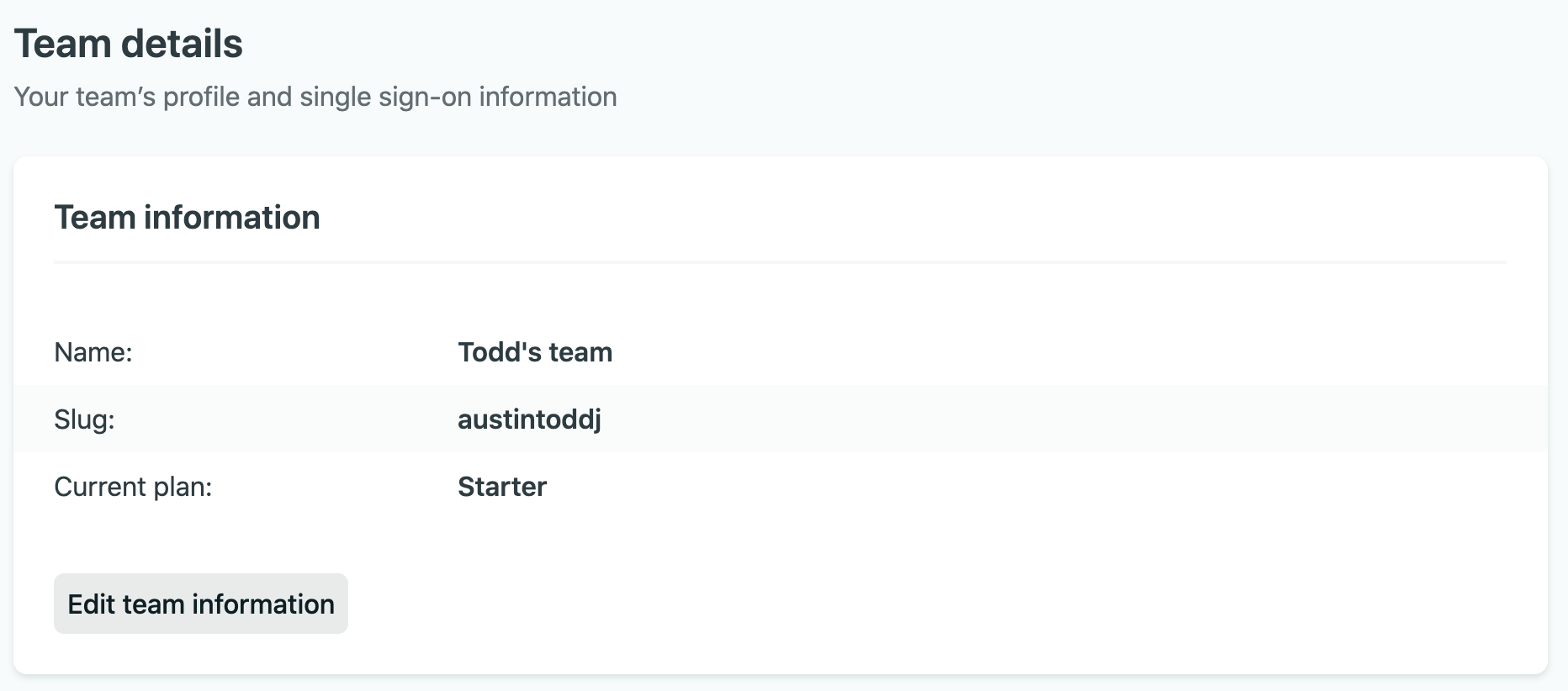Select the Starter plan value

(502, 487)
